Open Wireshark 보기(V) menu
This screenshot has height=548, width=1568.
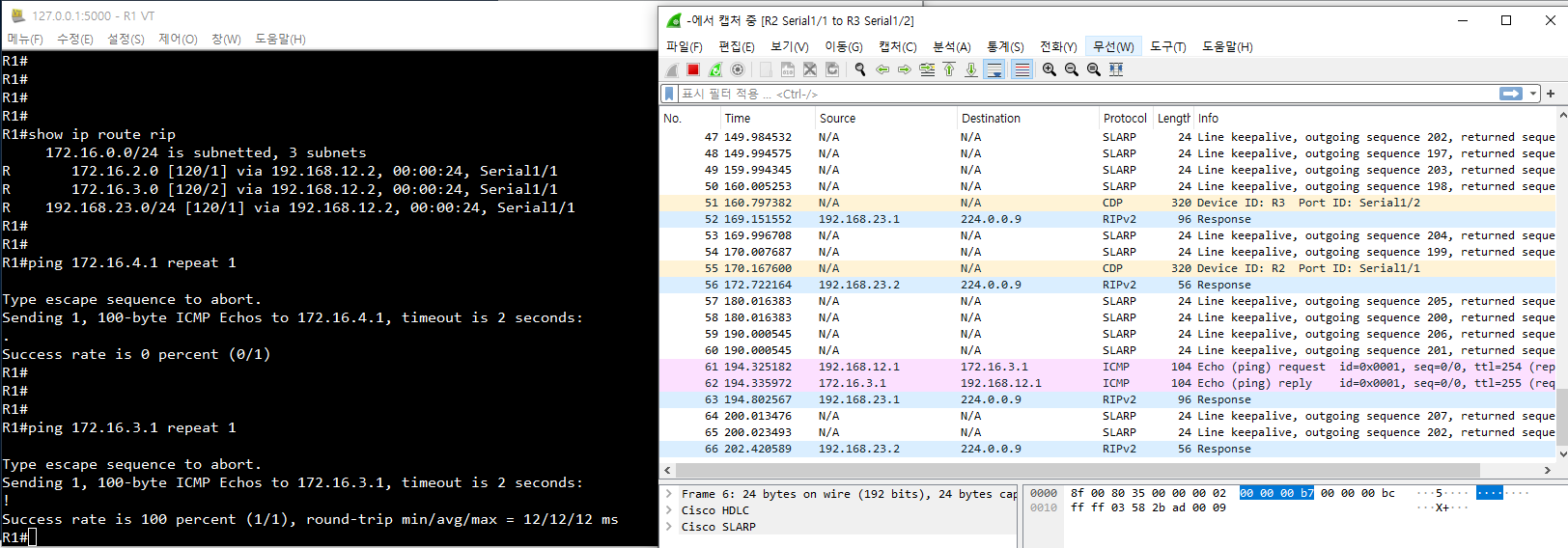point(790,46)
